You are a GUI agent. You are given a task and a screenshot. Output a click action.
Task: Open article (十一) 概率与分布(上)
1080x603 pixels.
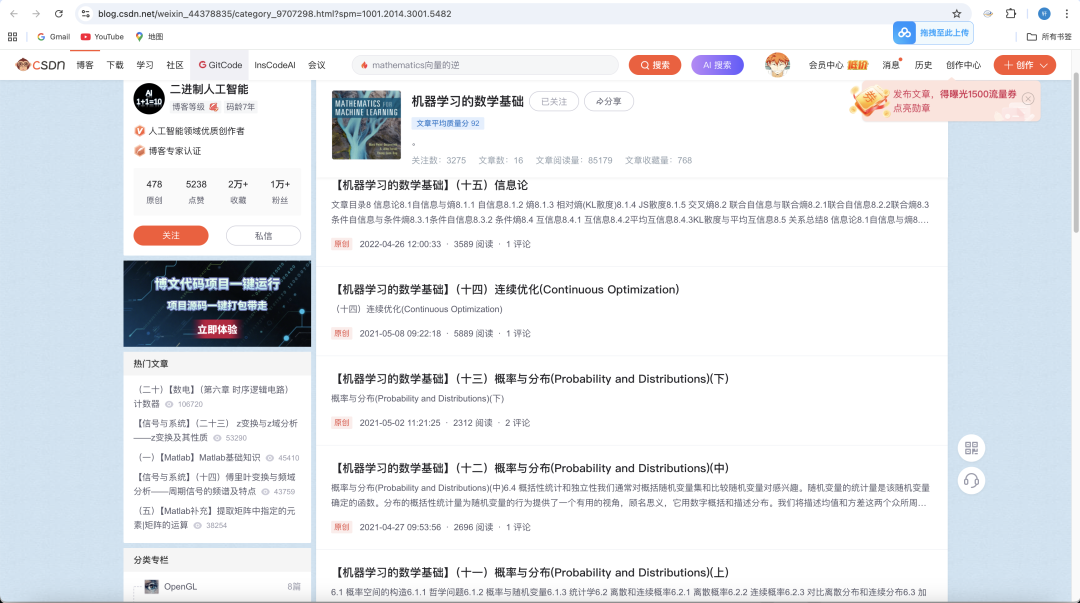tap(531, 573)
